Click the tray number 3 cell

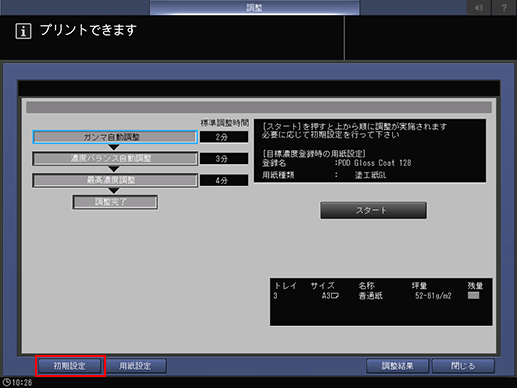(275, 296)
